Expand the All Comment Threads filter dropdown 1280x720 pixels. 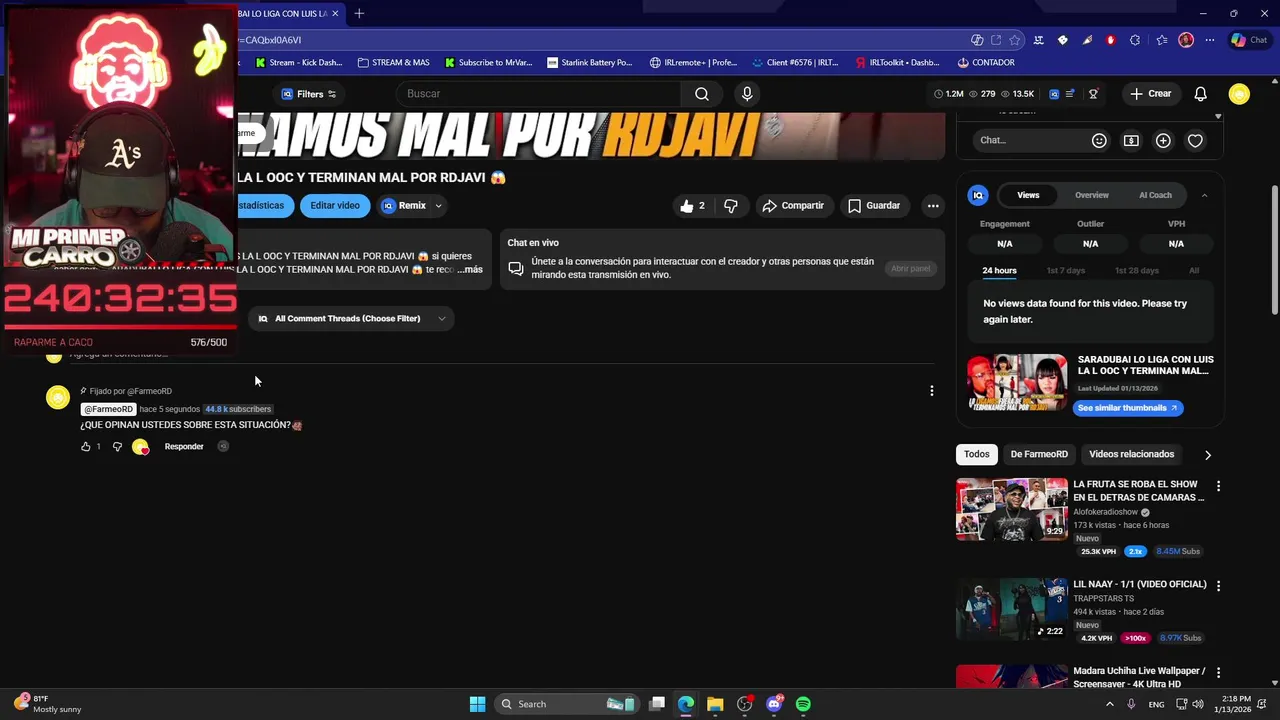(x=351, y=319)
